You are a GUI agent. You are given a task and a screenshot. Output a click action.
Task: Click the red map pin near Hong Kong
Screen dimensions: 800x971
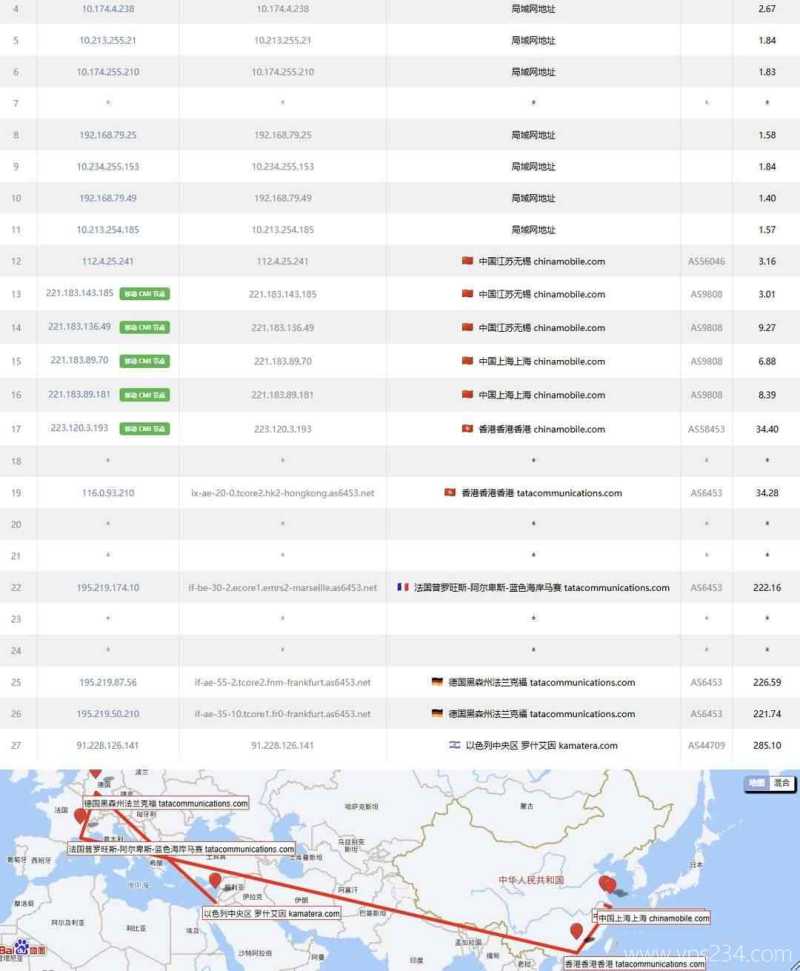pyautogui.click(x=578, y=928)
